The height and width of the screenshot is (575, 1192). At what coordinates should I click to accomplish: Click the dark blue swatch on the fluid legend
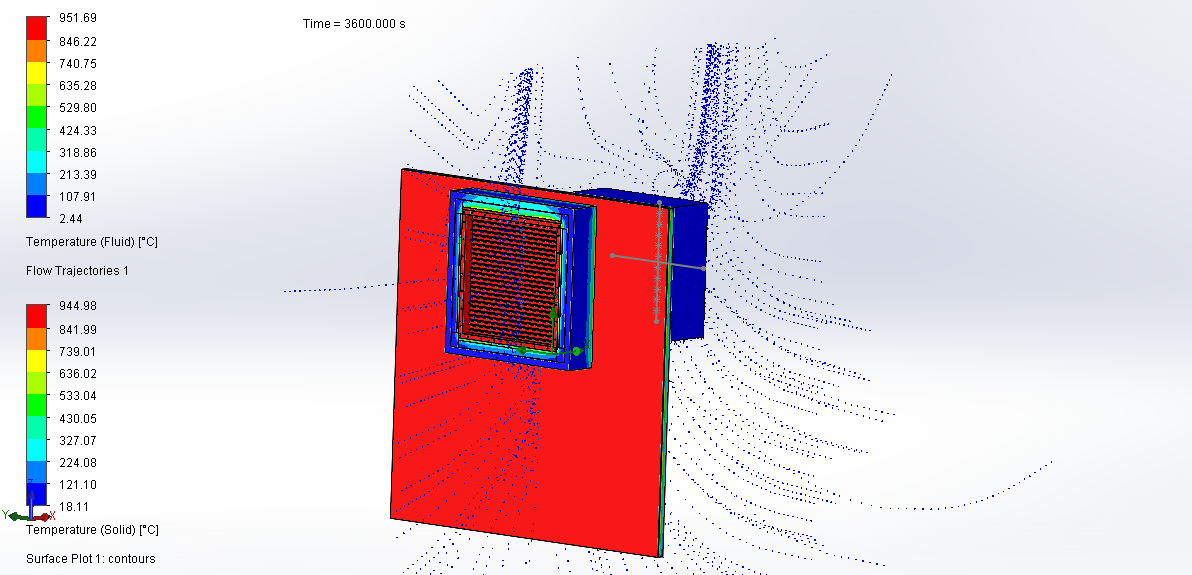tap(37, 205)
